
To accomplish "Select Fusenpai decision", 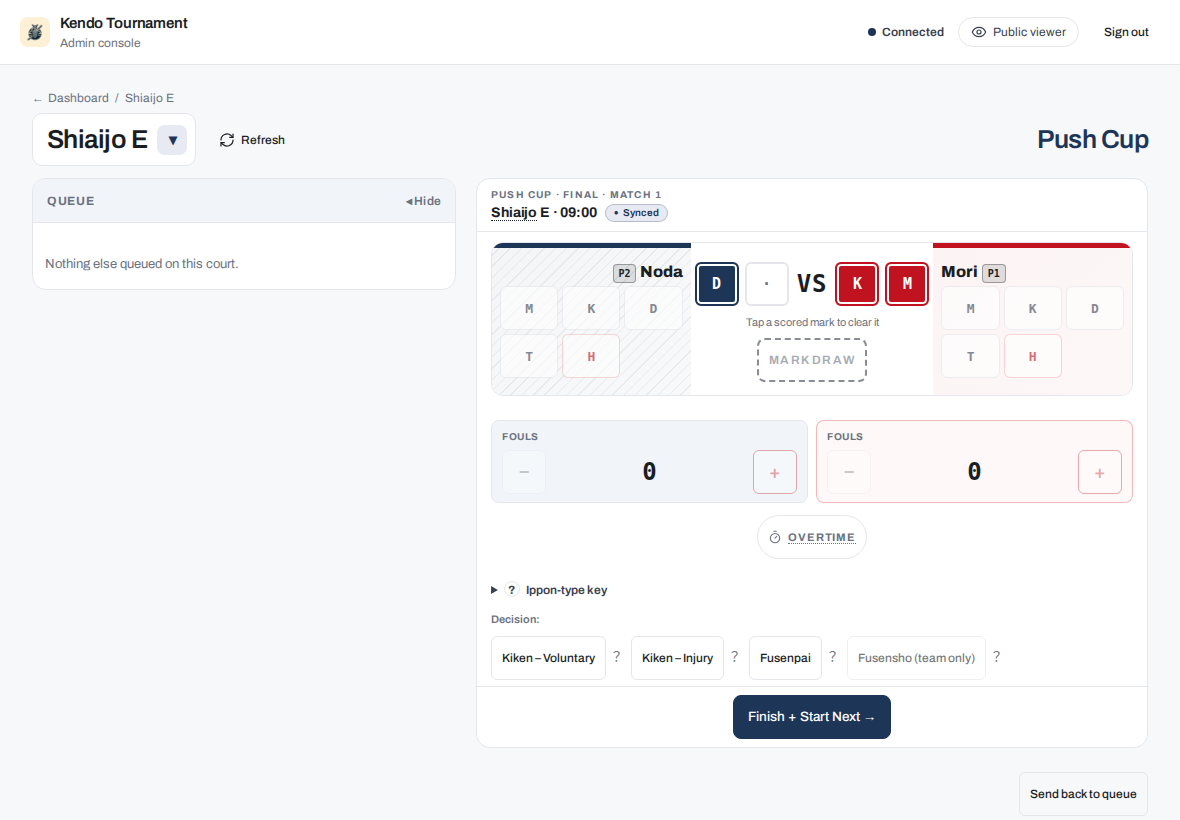I will (785, 658).
